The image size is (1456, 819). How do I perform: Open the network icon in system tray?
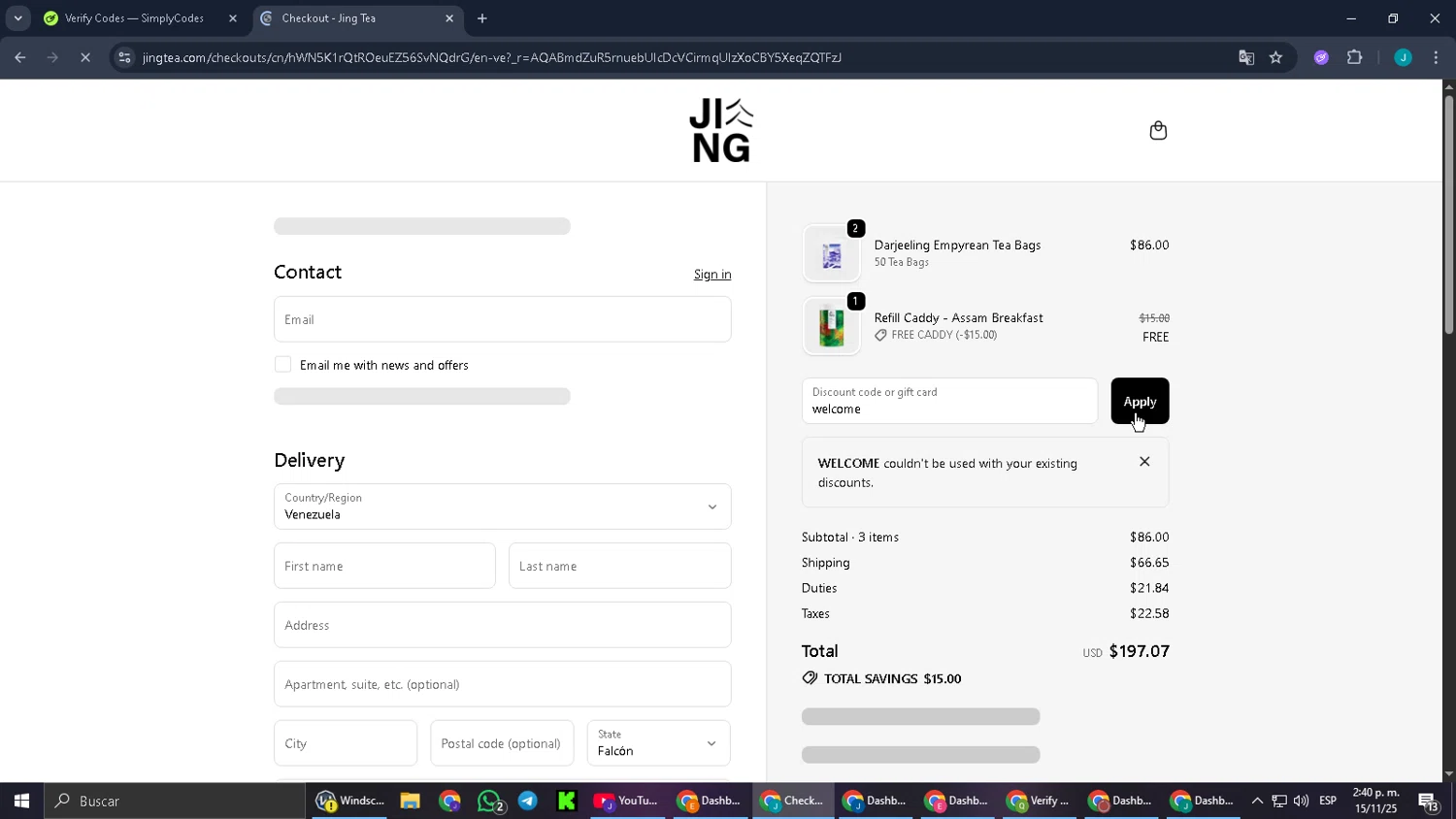1279,801
